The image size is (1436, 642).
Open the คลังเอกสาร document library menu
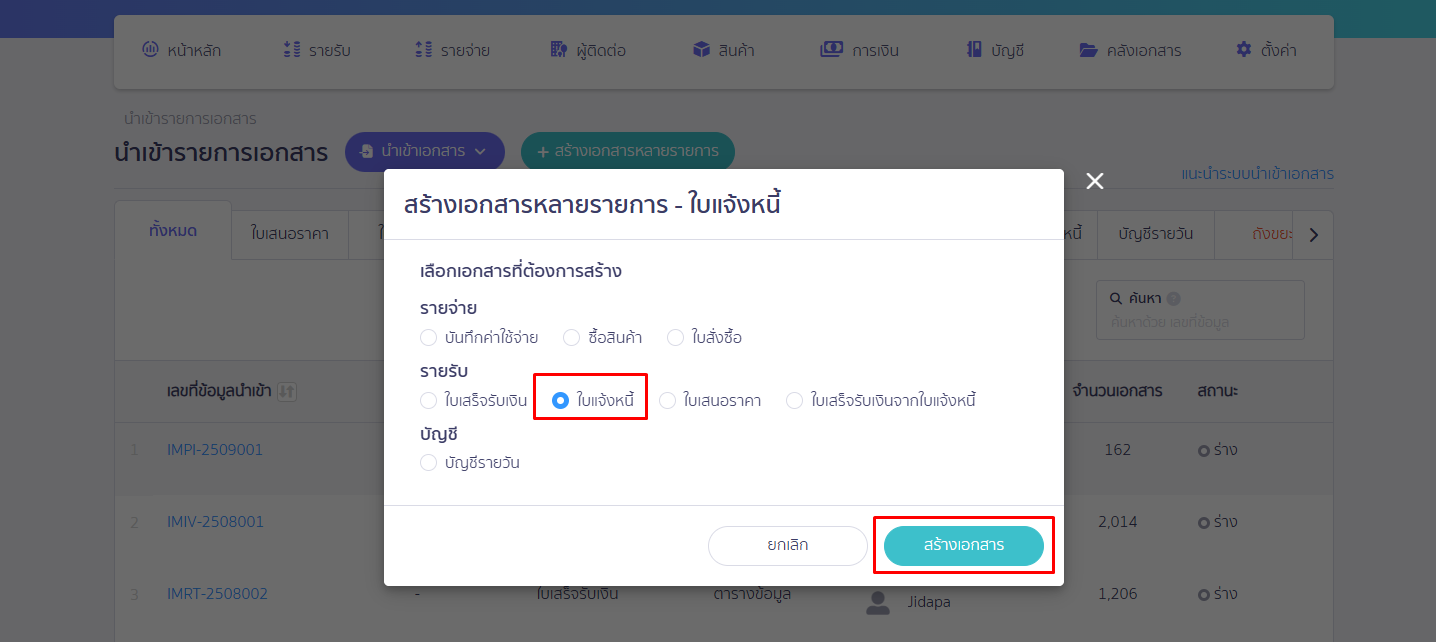(1130, 50)
